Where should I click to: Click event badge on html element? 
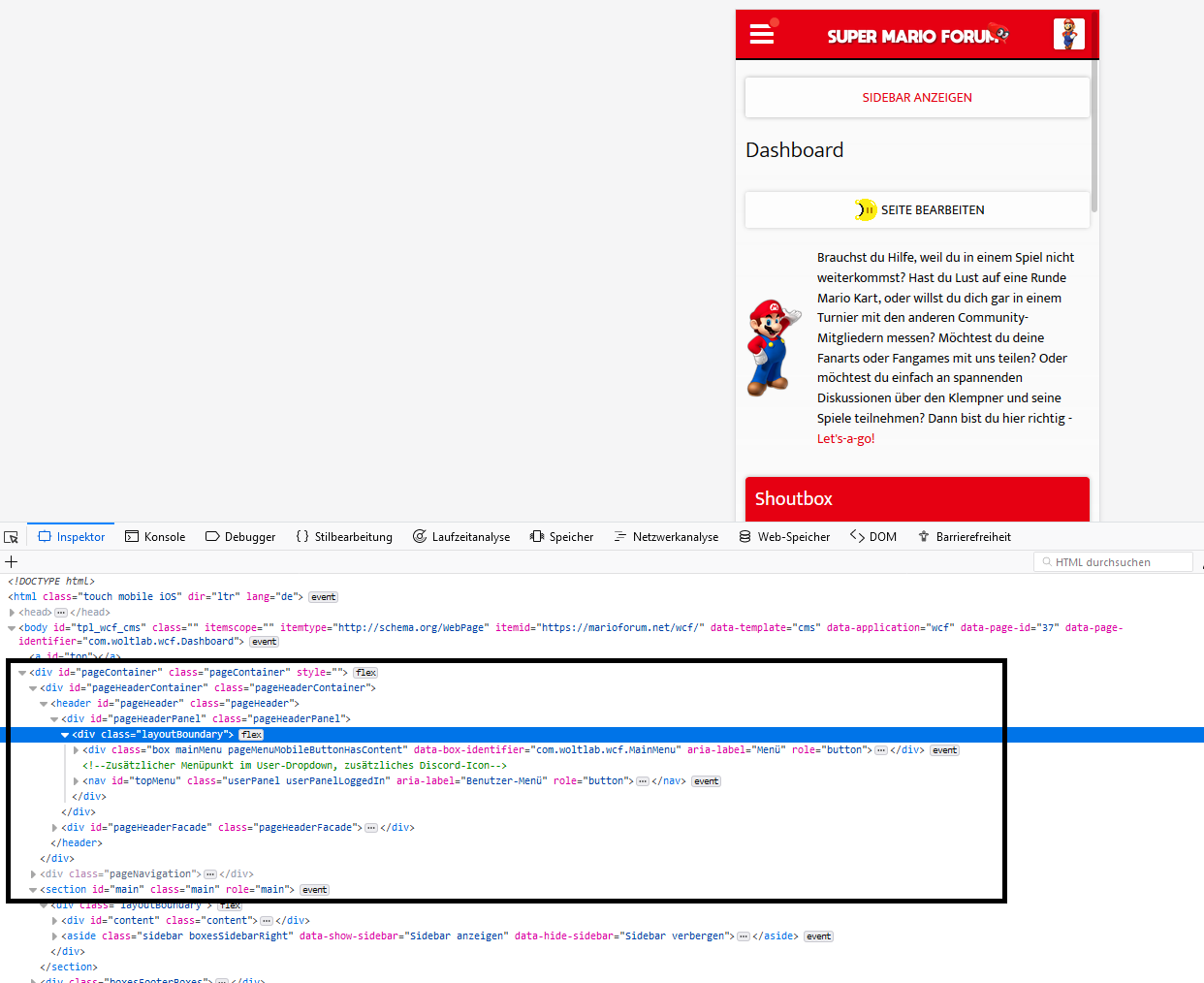coord(323,597)
